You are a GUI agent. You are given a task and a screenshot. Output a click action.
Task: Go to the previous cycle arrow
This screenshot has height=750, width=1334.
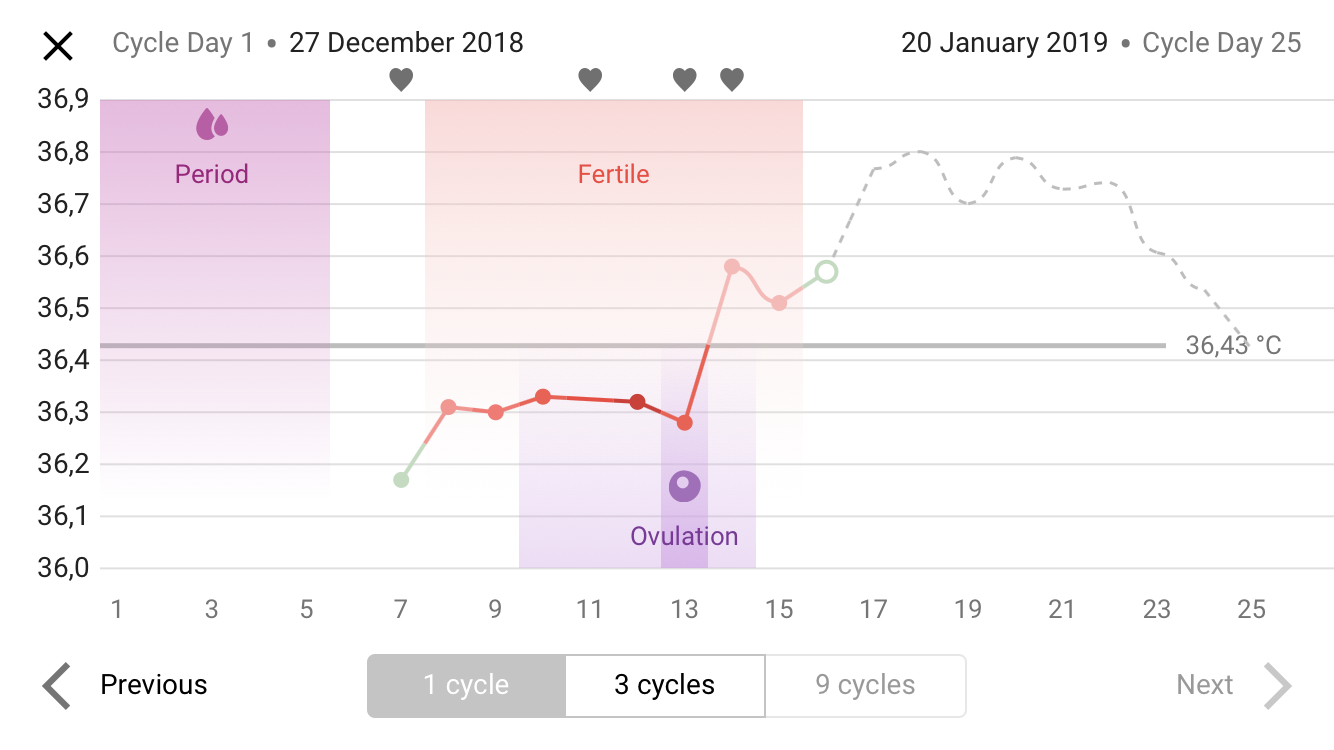tap(57, 686)
